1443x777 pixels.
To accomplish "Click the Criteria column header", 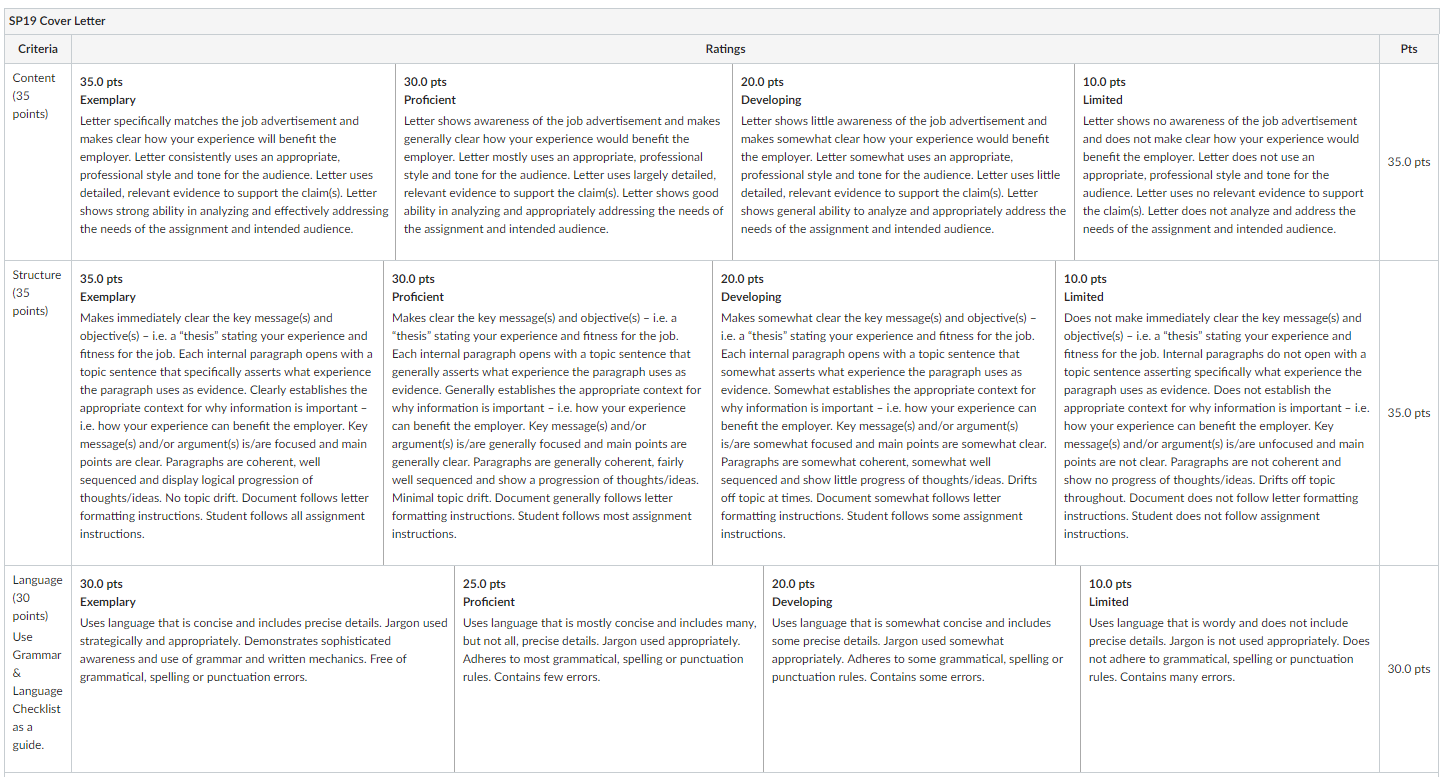I will (38, 48).
